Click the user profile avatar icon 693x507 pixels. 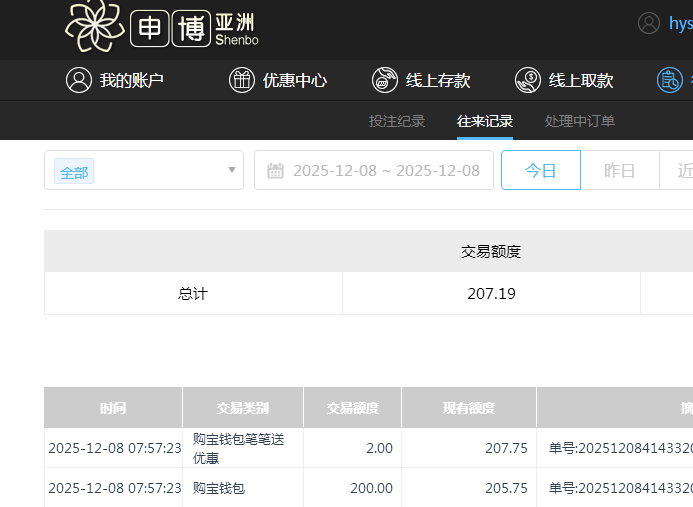coord(649,23)
